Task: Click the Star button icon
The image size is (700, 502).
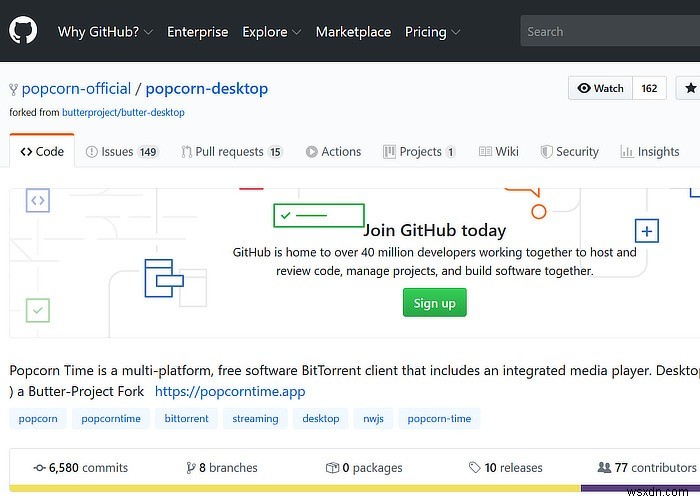Action: (690, 88)
